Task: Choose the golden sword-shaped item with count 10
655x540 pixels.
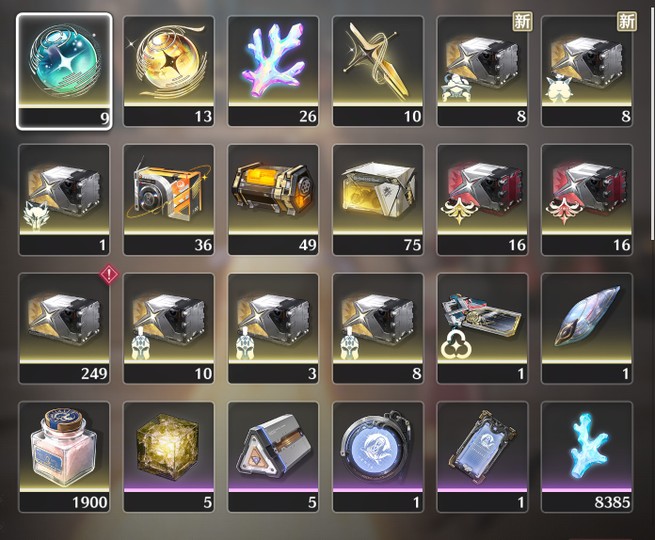Action: tap(378, 71)
